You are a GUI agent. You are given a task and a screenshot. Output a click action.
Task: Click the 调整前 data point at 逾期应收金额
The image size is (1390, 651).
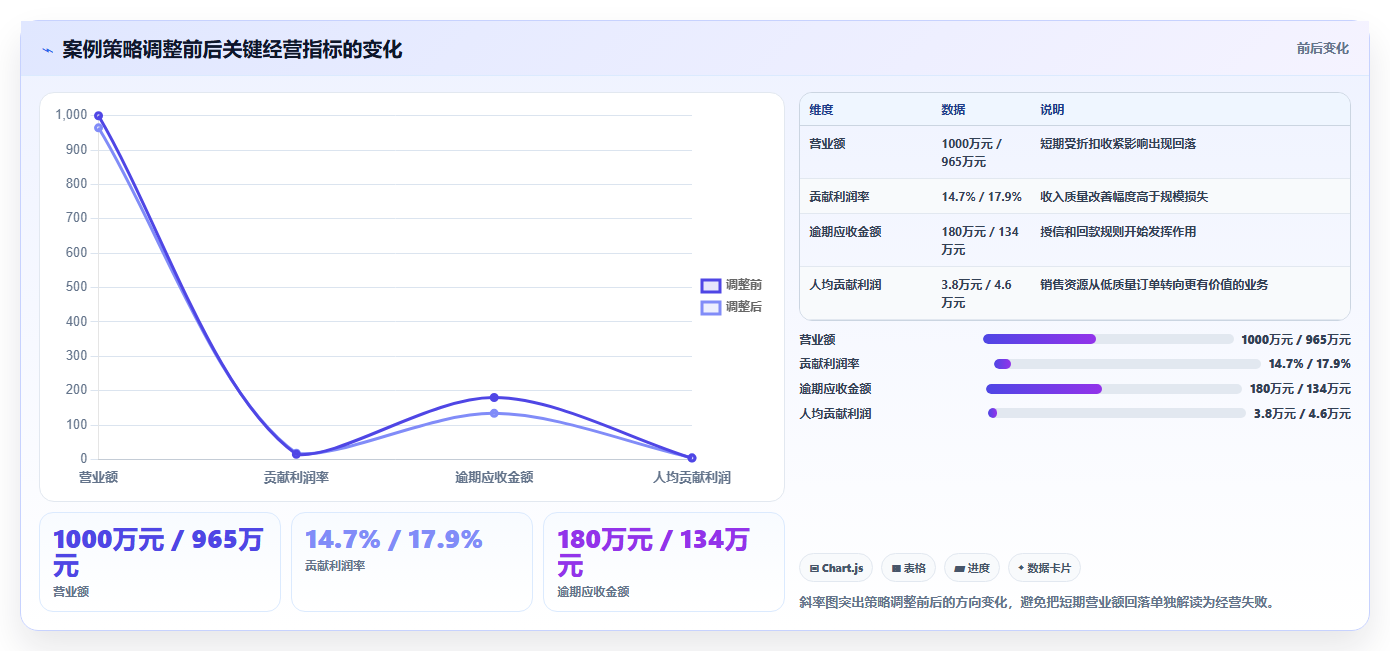point(494,398)
